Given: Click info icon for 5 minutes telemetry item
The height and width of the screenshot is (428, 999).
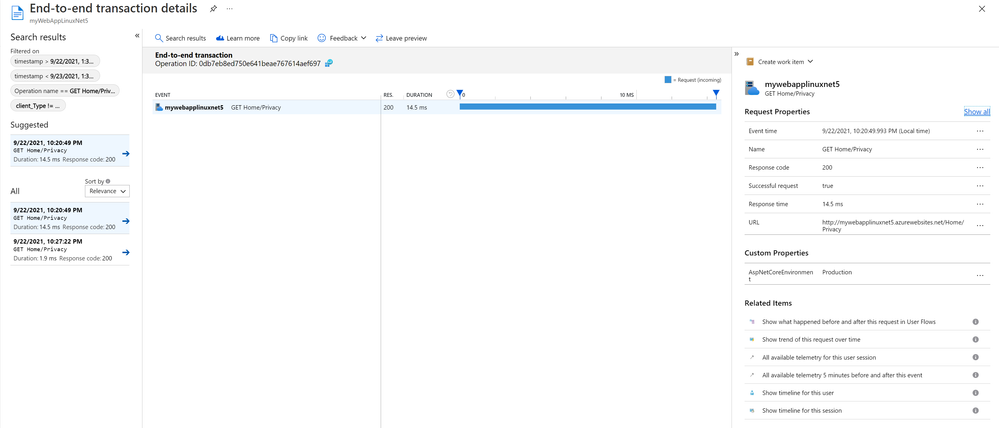Looking at the screenshot, I should point(975,375).
